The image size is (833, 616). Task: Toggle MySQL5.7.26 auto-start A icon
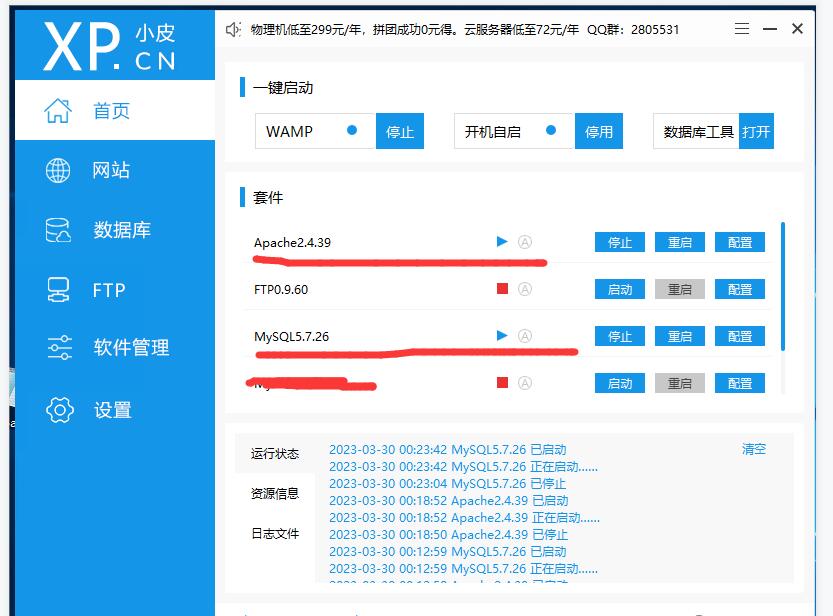pos(525,336)
